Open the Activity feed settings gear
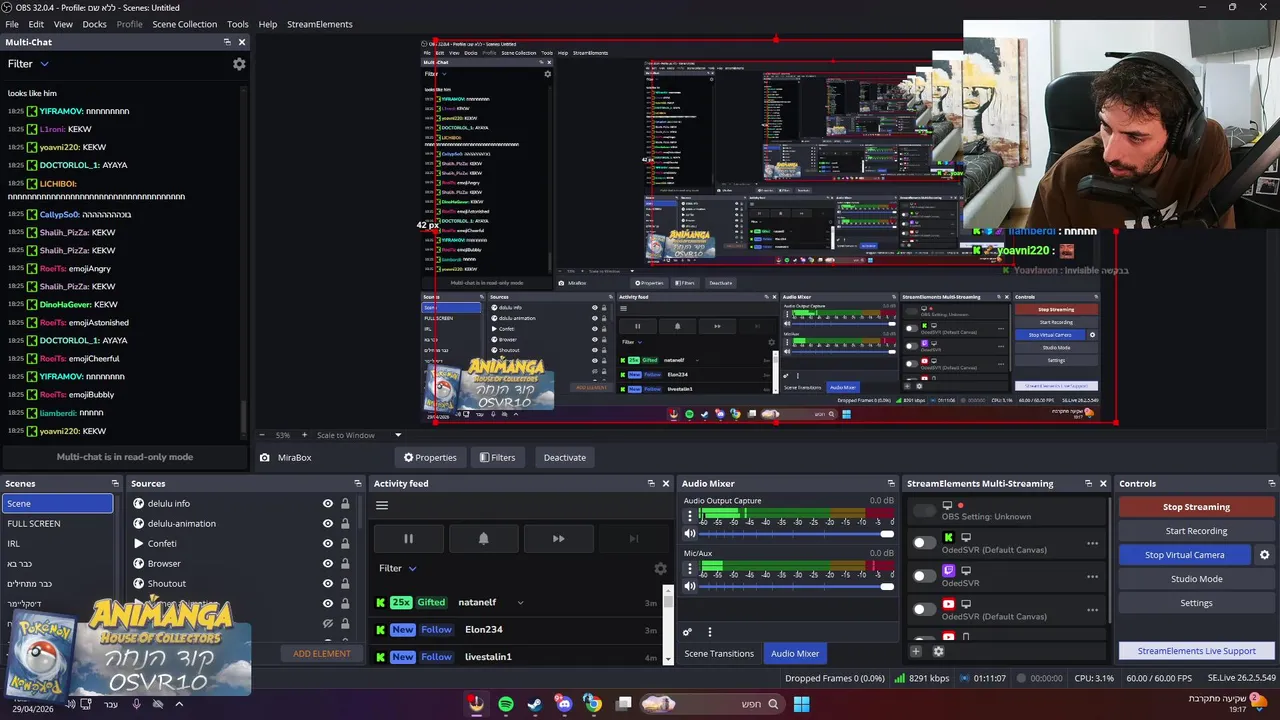Viewport: 1280px width, 720px height. pos(660,568)
